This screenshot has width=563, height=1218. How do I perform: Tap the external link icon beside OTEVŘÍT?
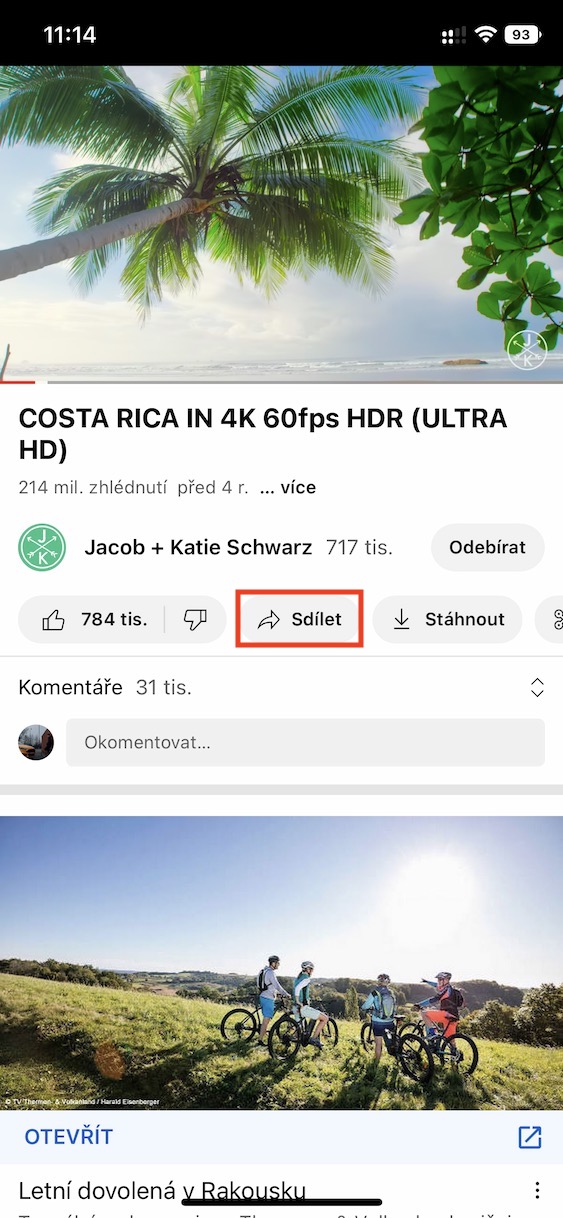pos(529,1137)
